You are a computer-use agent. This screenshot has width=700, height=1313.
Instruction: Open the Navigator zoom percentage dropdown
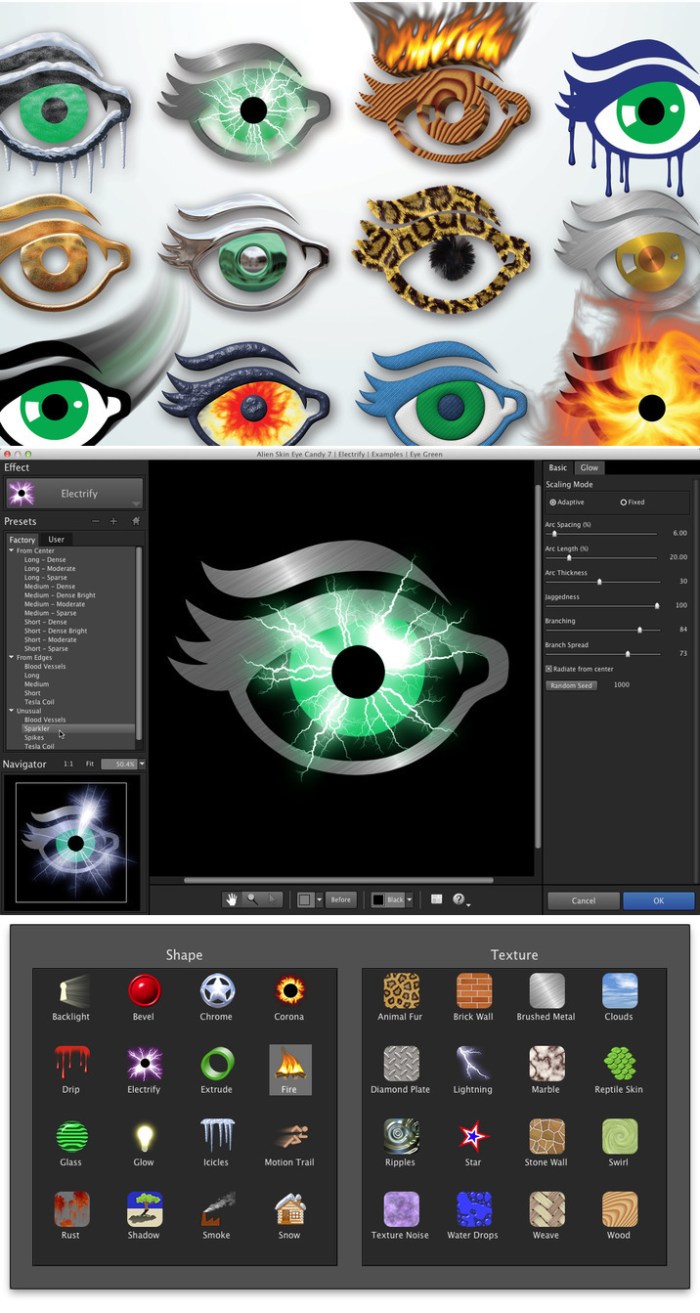143,764
